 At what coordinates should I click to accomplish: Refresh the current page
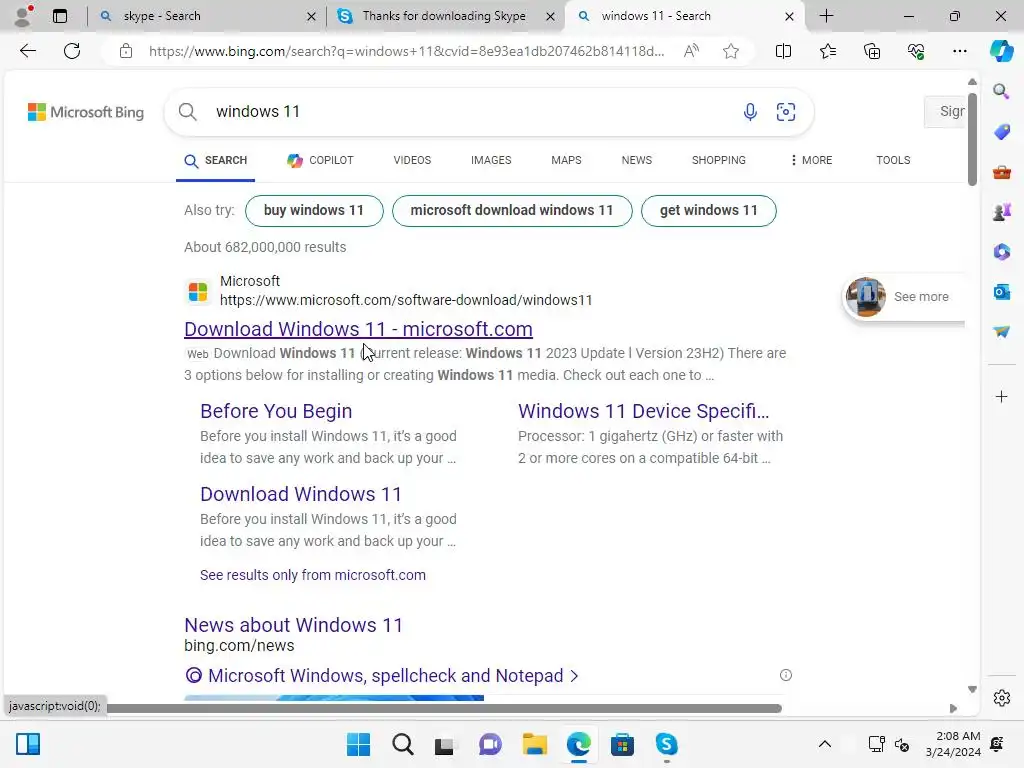coord(72,51)
